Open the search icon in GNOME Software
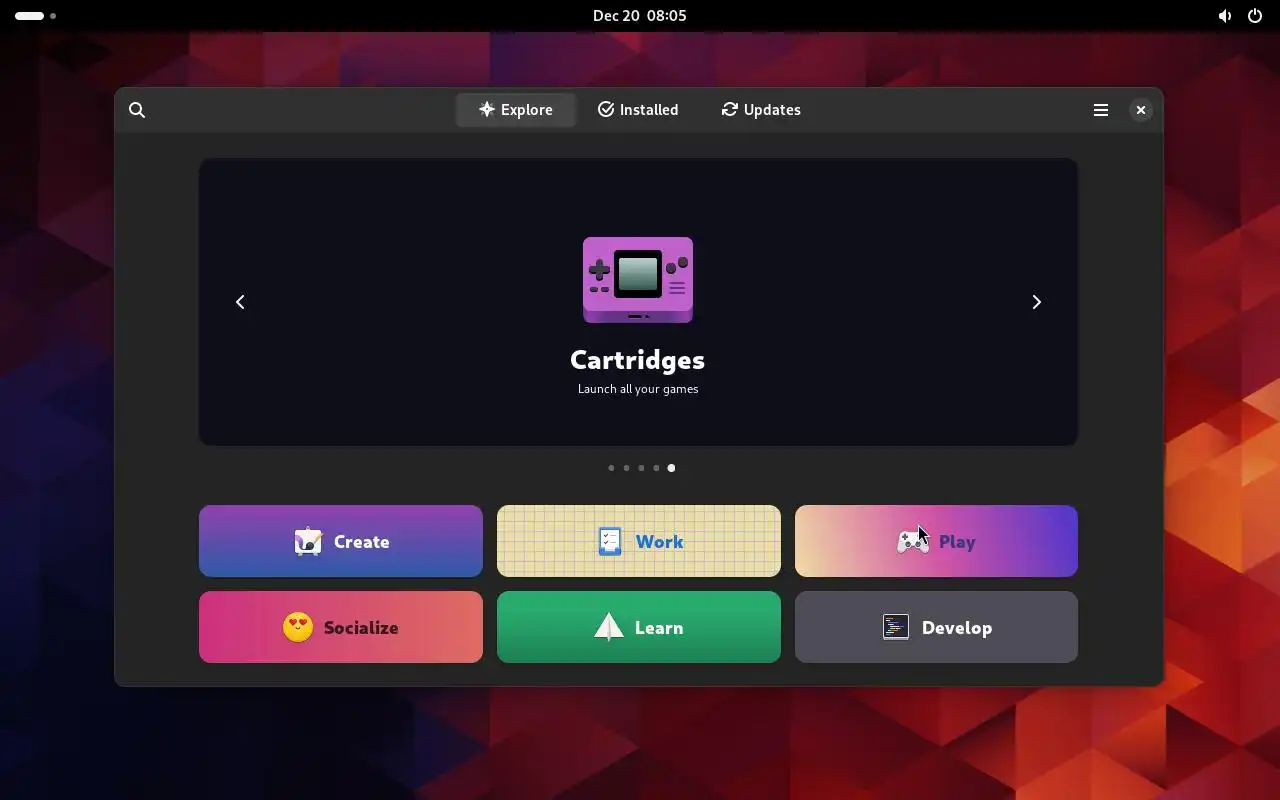Viewport: 1280px width, 800px height. [137, 110]
